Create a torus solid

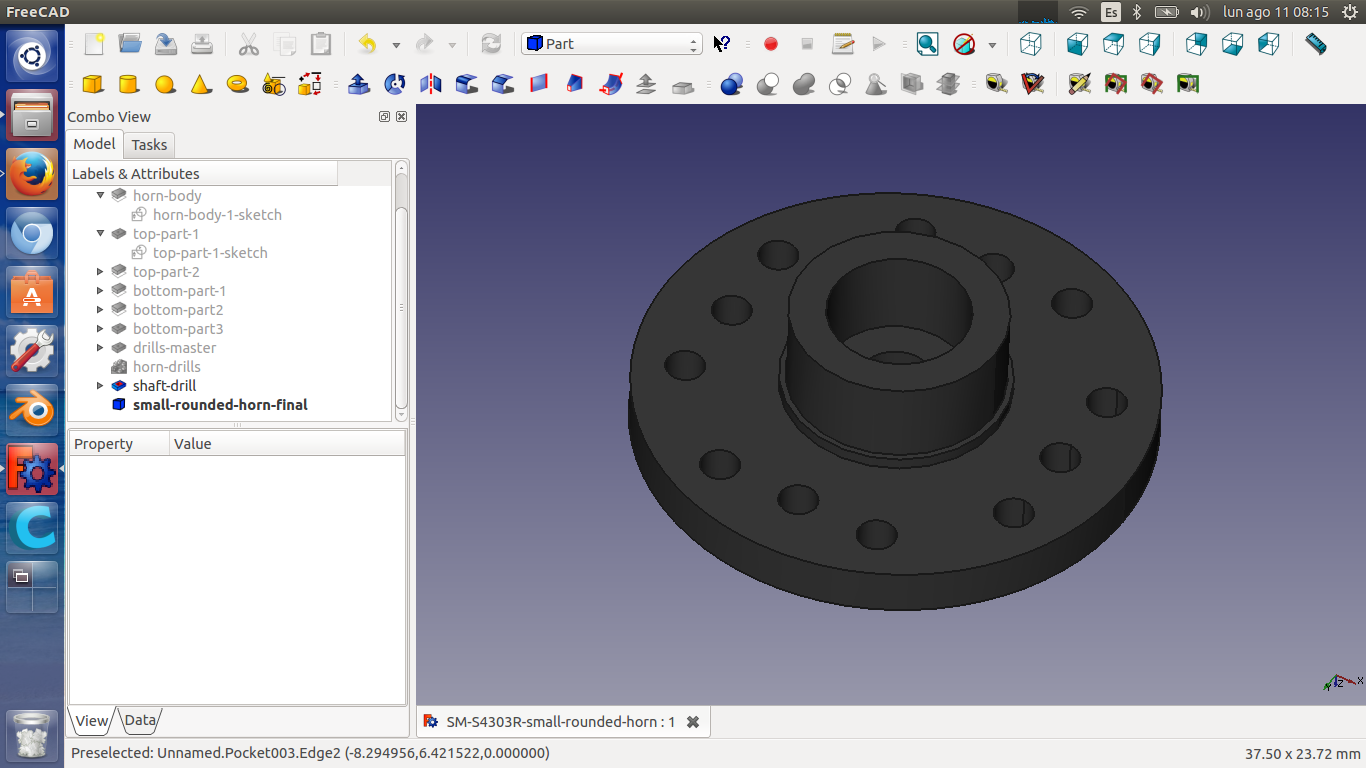(237, 84)
